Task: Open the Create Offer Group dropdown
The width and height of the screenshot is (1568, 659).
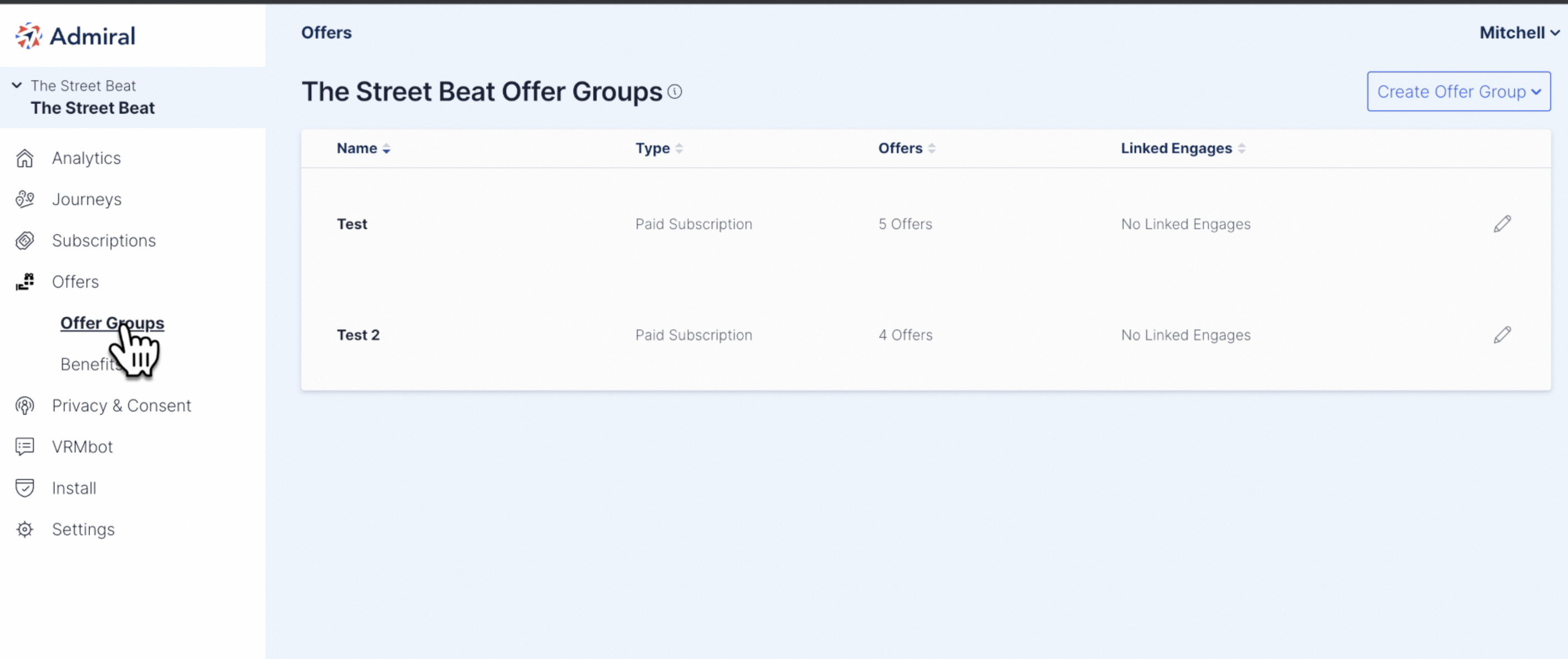Action: [x=1459, y=92]
